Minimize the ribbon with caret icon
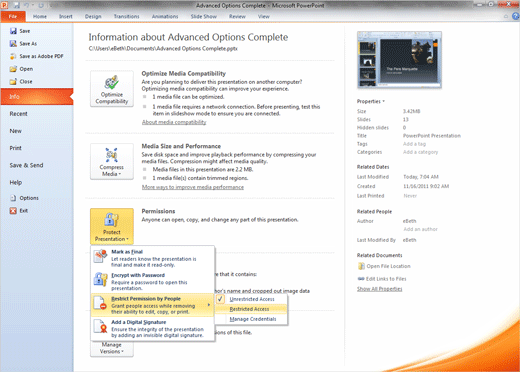Viewport: 520px width, 372px height. pos(506,16)
